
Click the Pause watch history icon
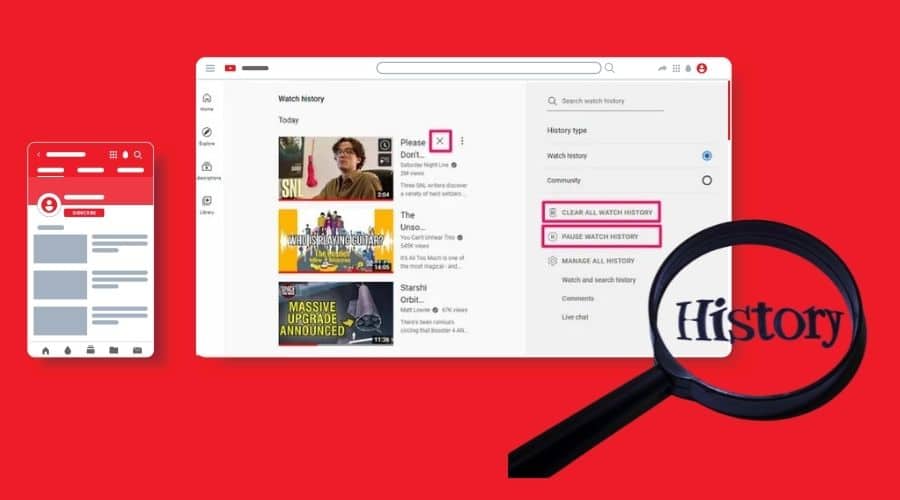[552, 237]
